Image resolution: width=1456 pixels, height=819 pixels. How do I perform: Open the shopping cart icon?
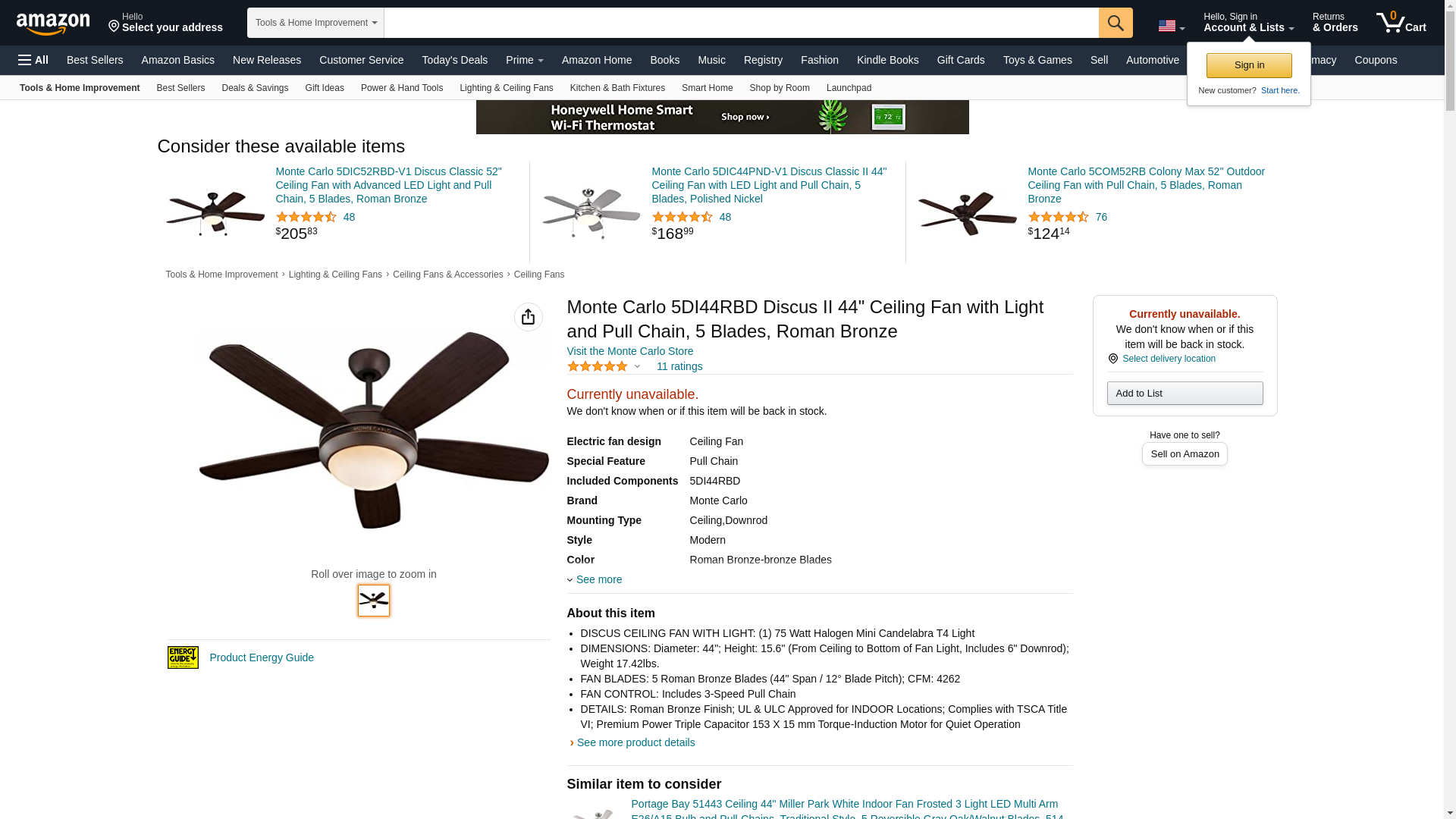pos(1401,23)
